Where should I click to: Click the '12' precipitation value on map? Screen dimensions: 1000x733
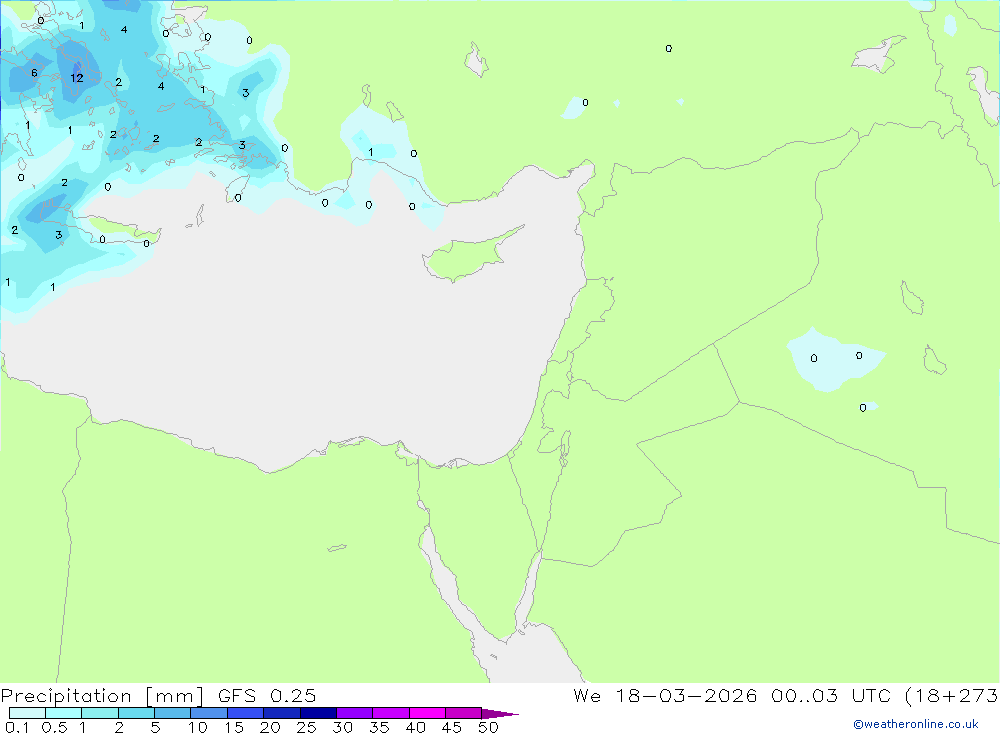77,78
